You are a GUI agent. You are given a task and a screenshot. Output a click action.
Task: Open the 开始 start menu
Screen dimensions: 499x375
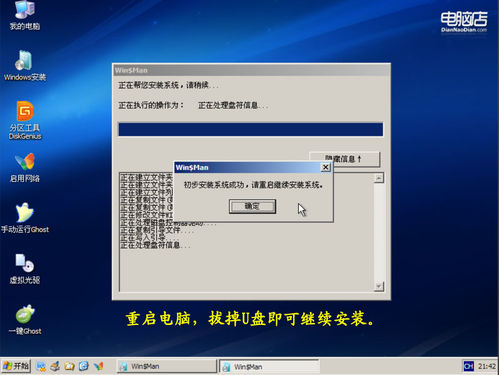[x=16, y=366]
